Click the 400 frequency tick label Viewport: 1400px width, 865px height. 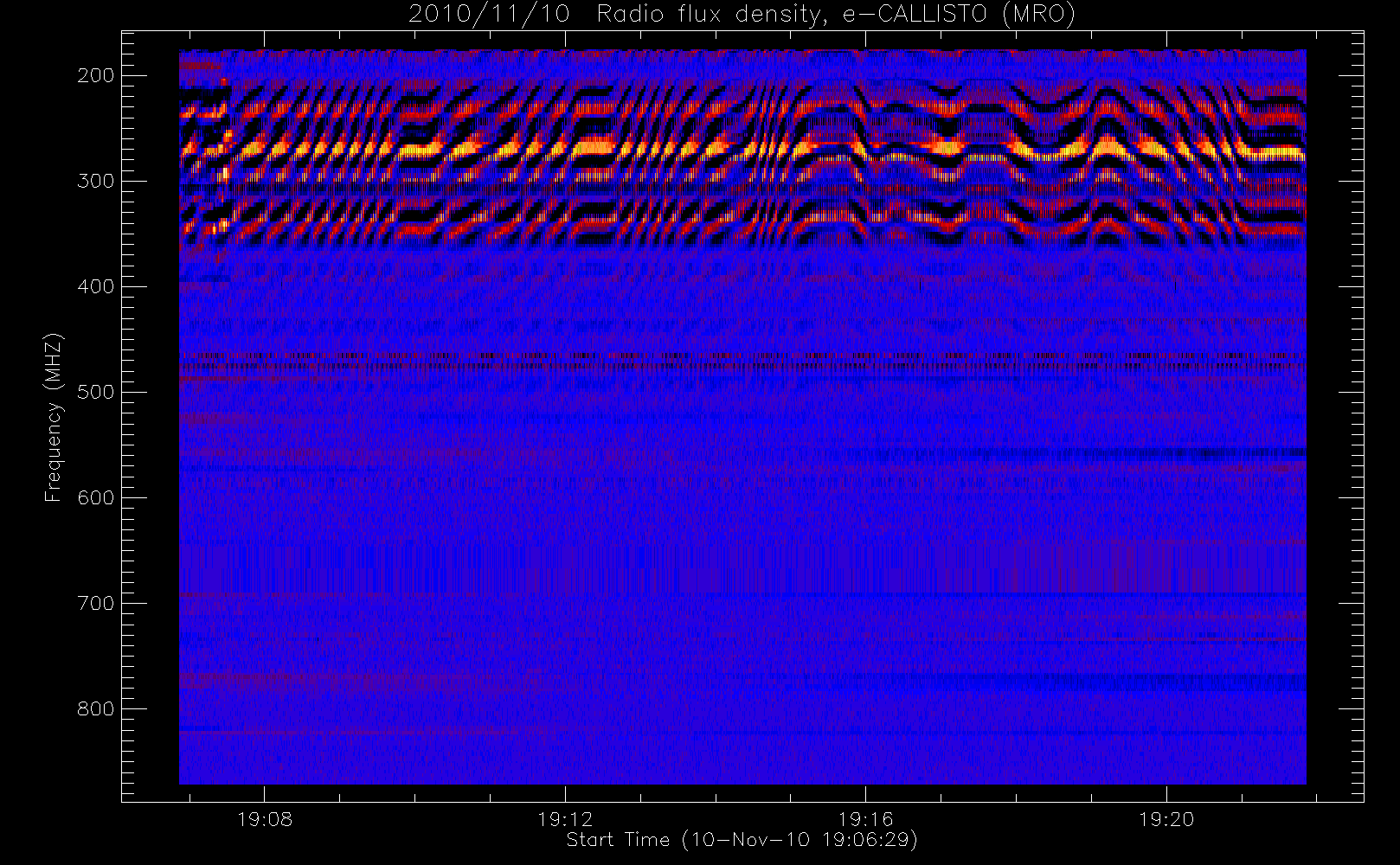click(x=96, y=286)
